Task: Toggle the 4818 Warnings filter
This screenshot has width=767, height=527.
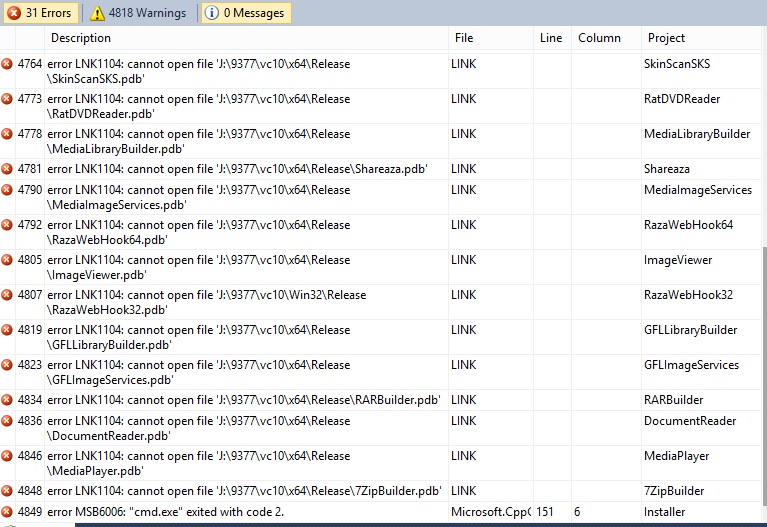Action: [139, 13]
